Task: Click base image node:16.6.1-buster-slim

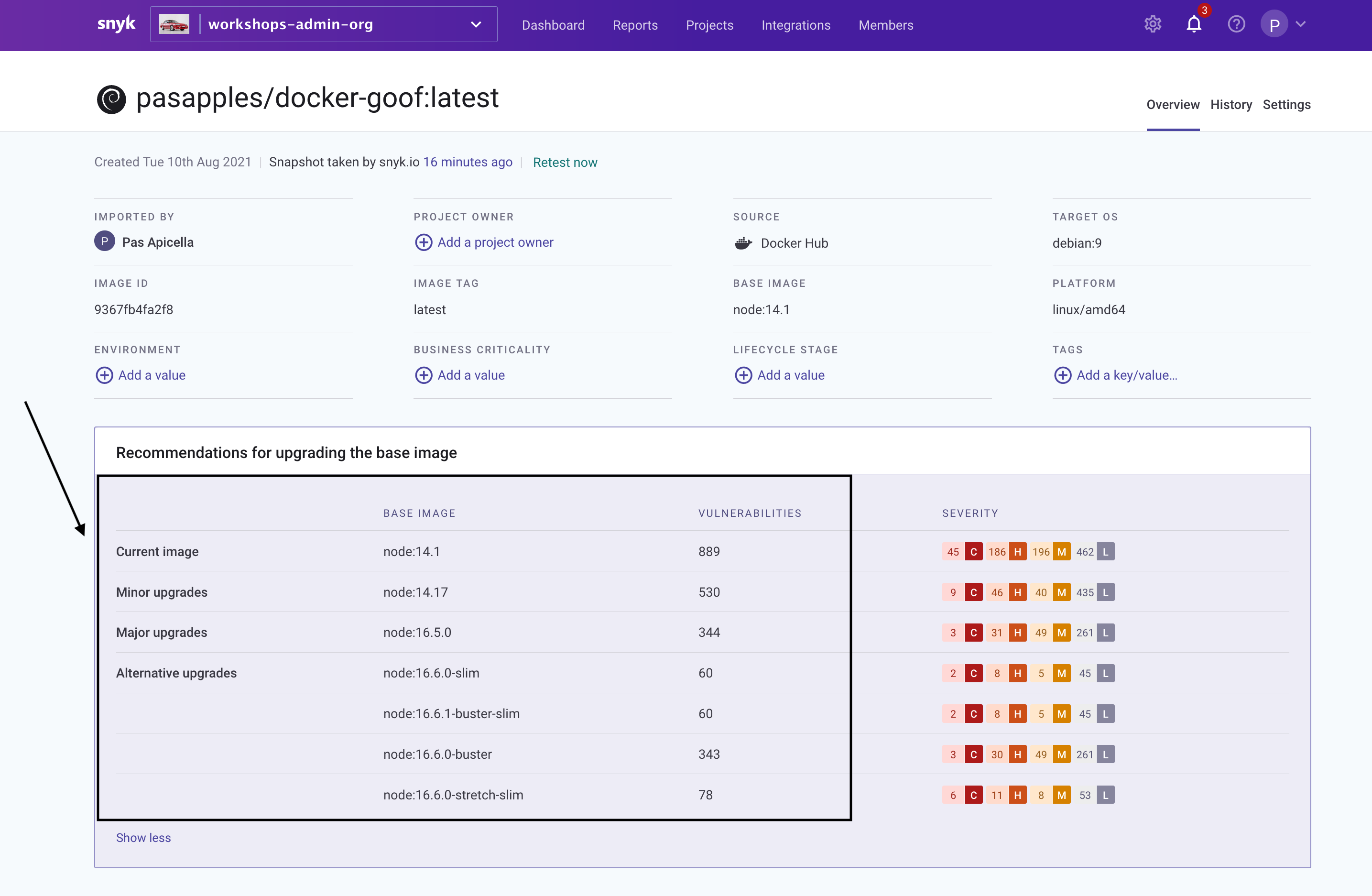Action: click(451, 714)
